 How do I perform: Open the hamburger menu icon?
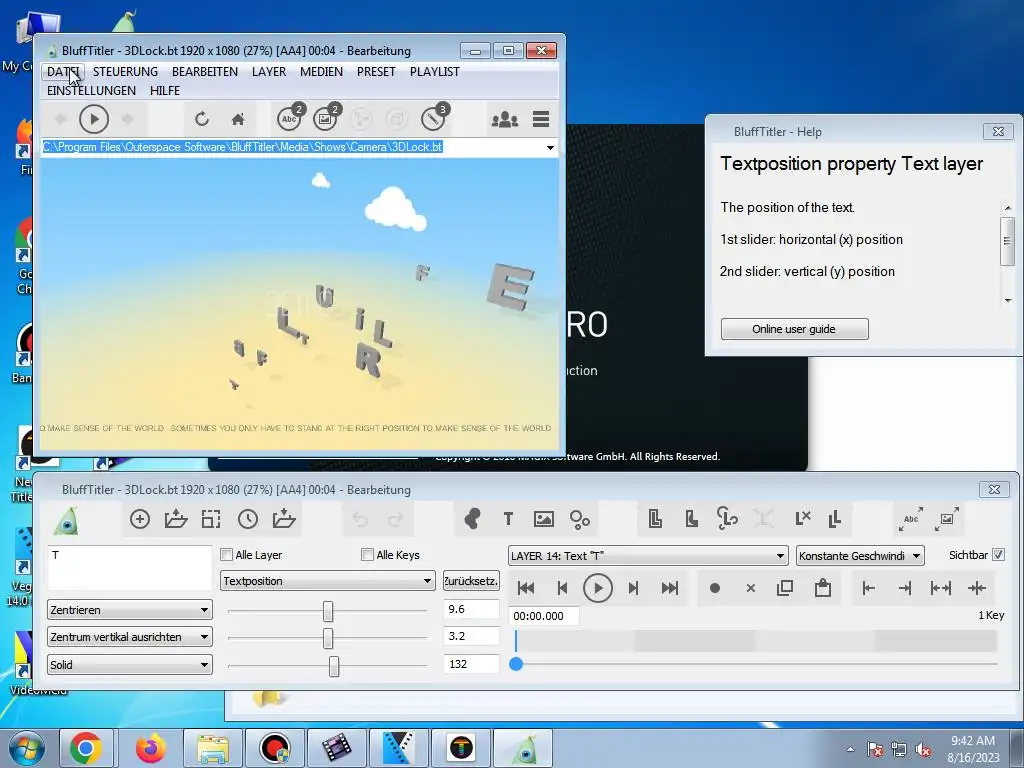coord(541,120)
